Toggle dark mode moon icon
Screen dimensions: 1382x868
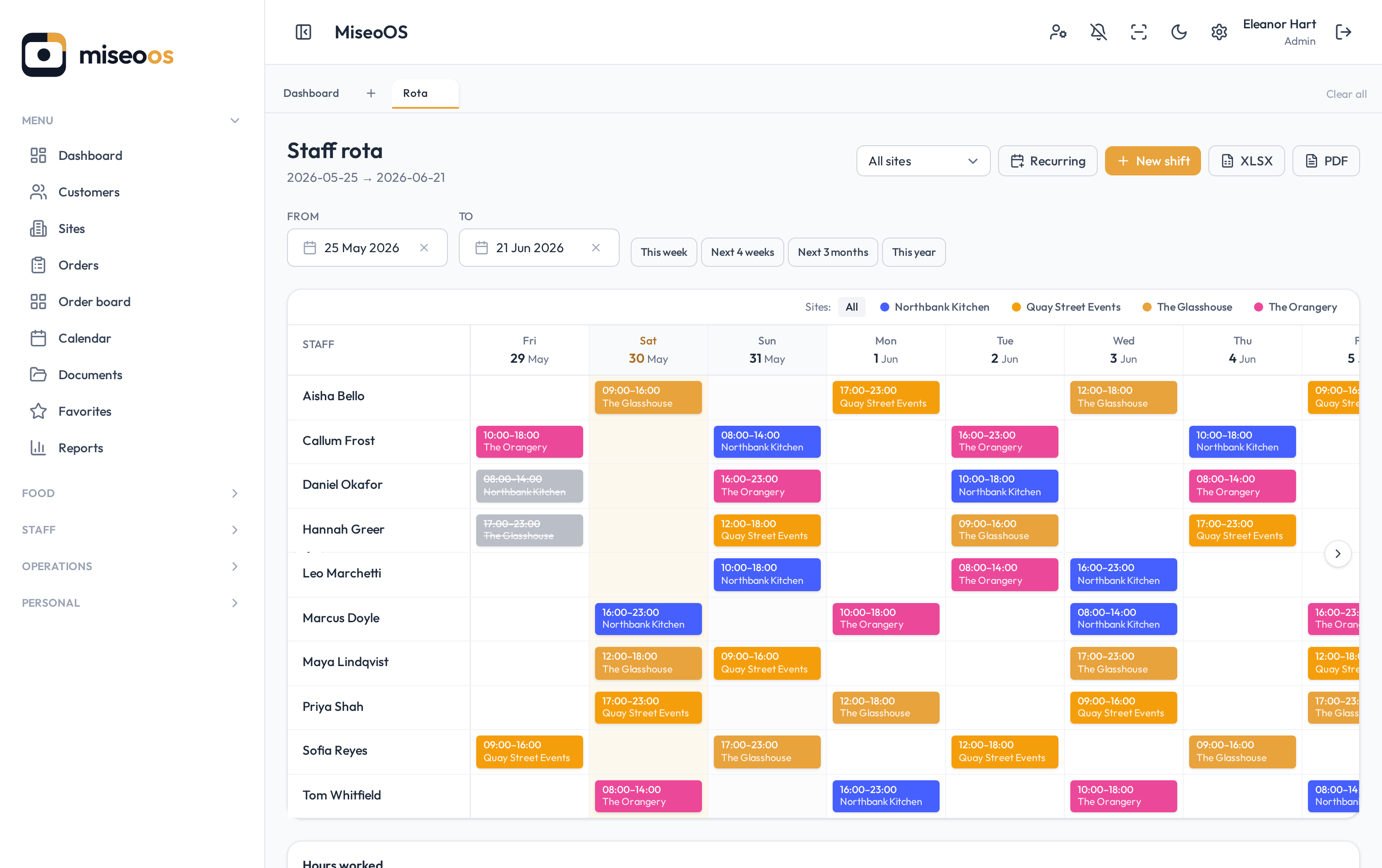tap(1179, 32)
